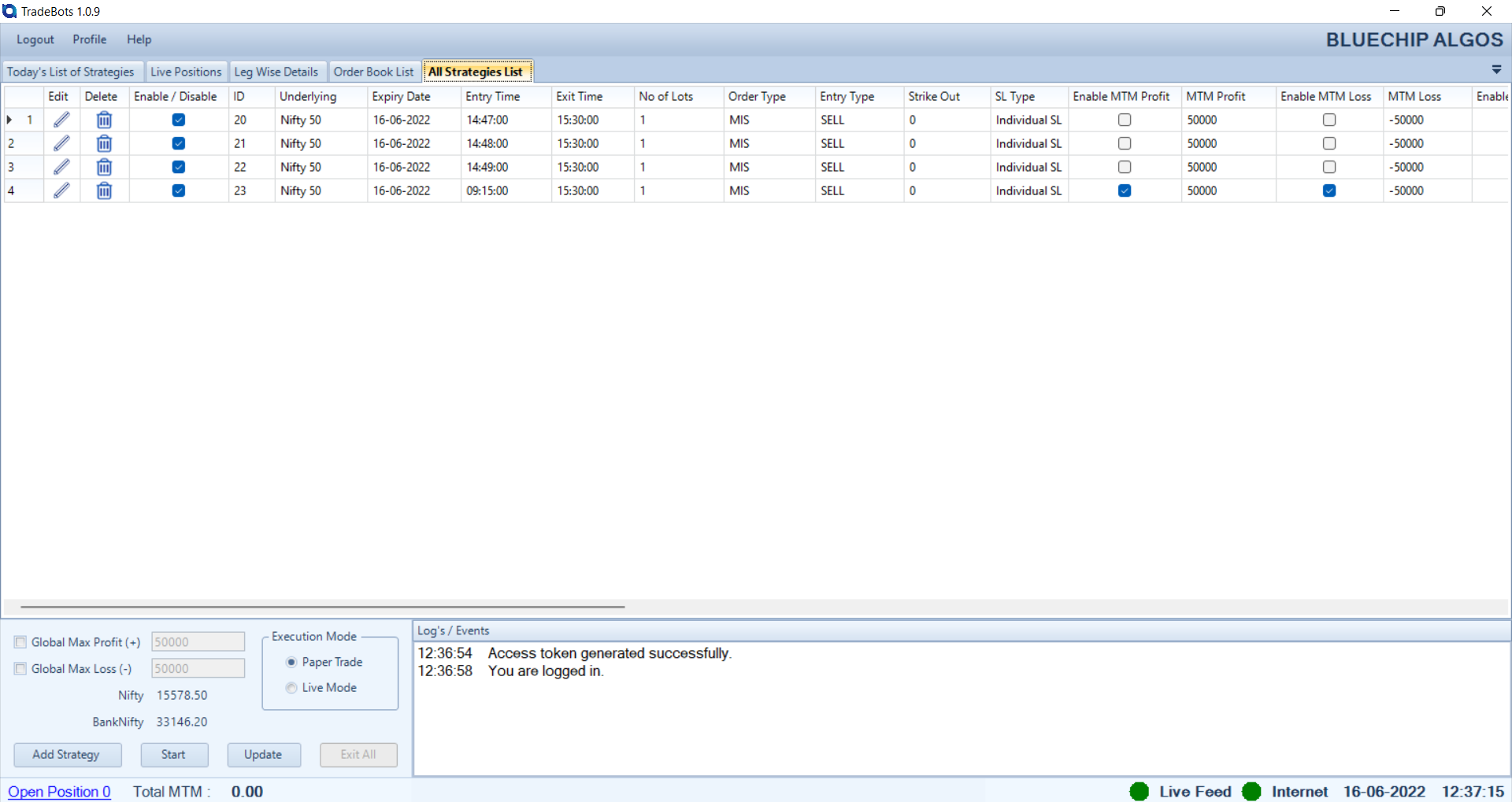Click the Global Max Profit value field
This screenshot has width=1512, height=802.
[198, 642]
